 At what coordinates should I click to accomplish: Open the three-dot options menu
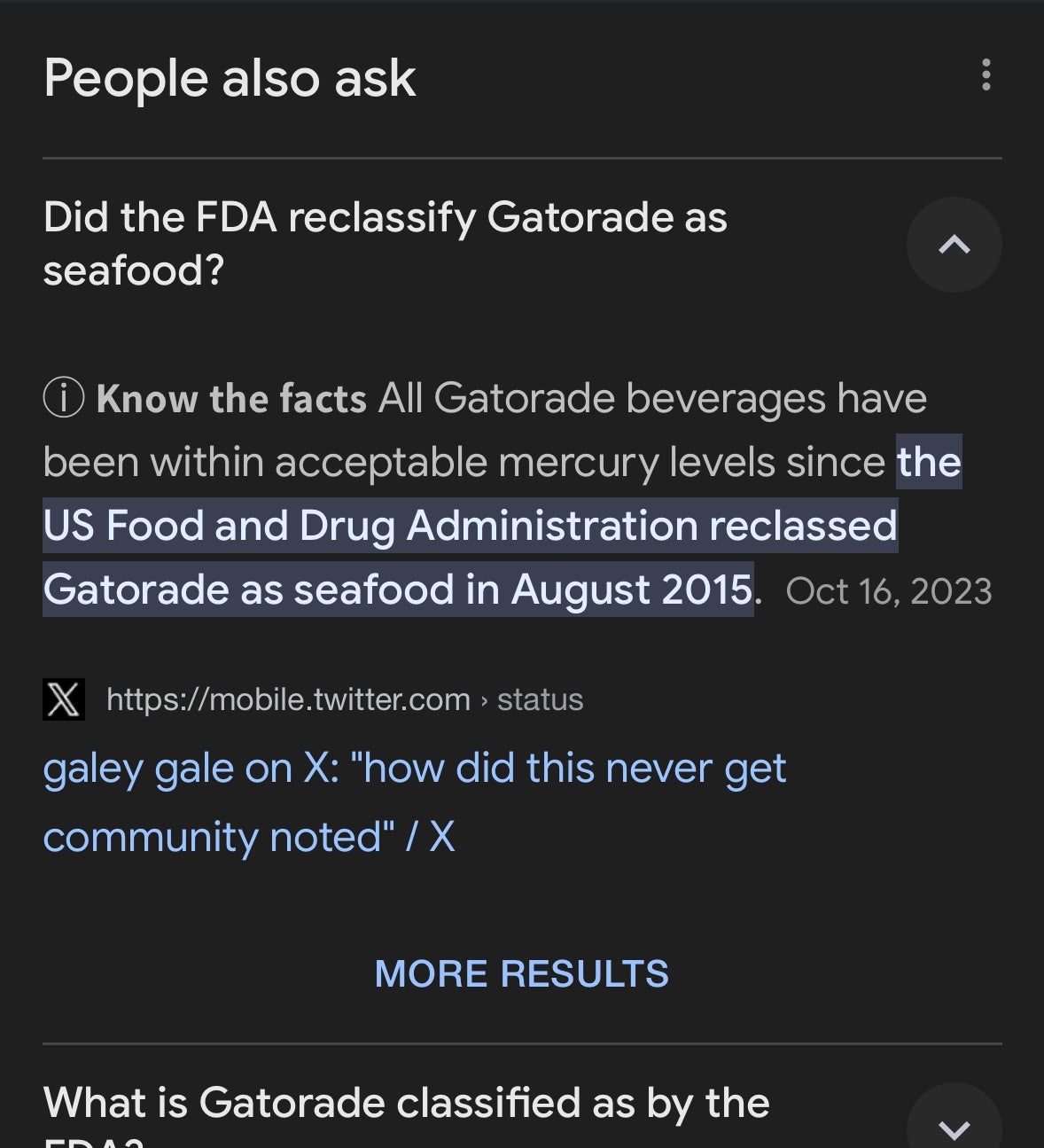986,75
